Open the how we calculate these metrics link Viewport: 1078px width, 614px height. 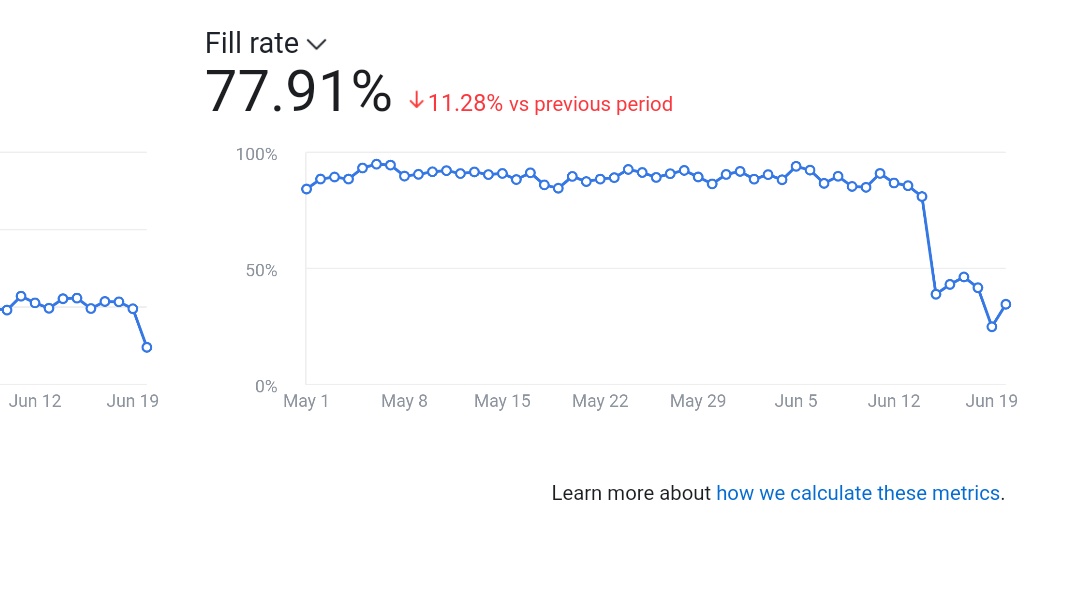pos(858,493)
